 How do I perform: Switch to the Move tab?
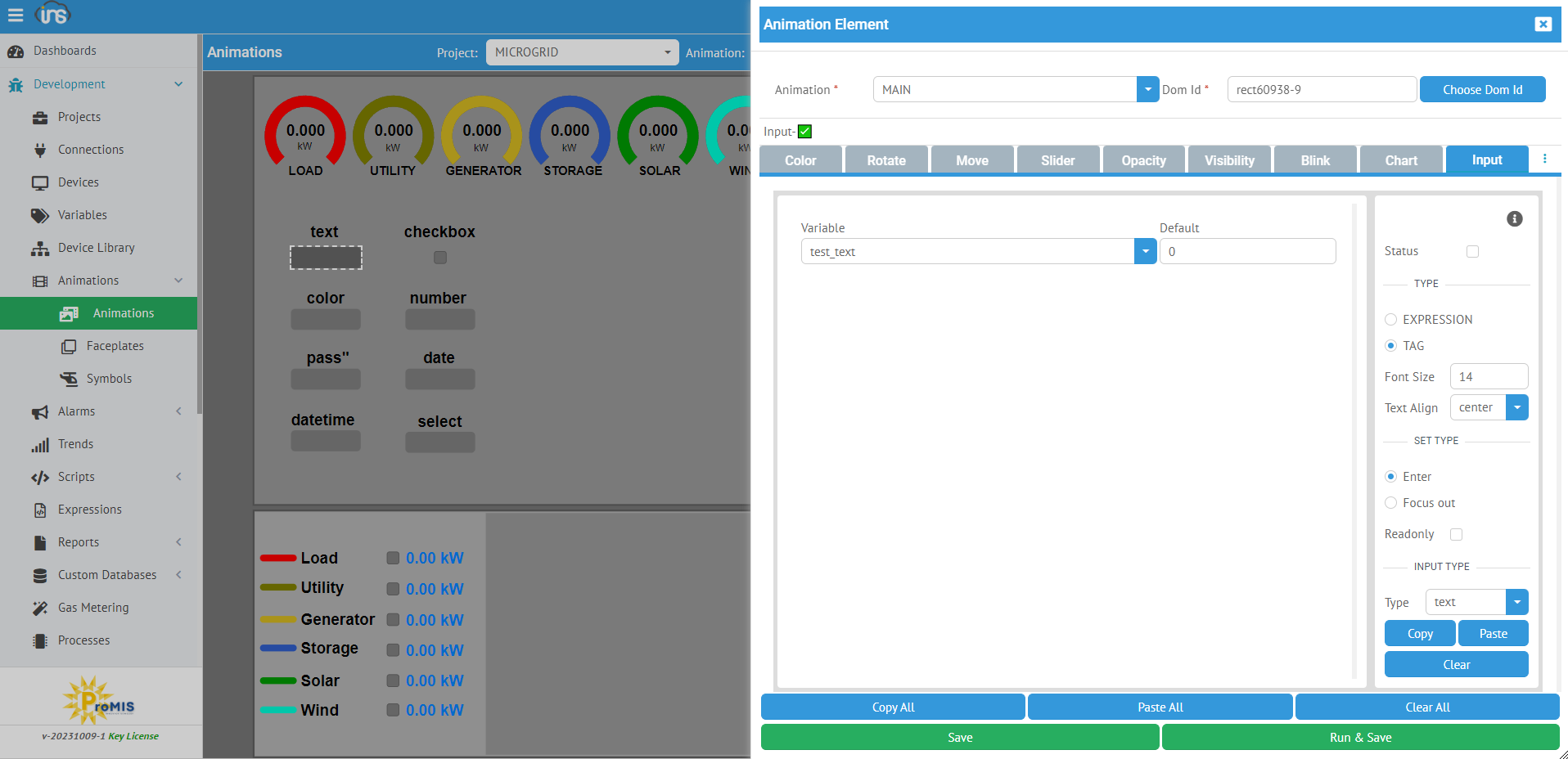click(x=972, y=159)
